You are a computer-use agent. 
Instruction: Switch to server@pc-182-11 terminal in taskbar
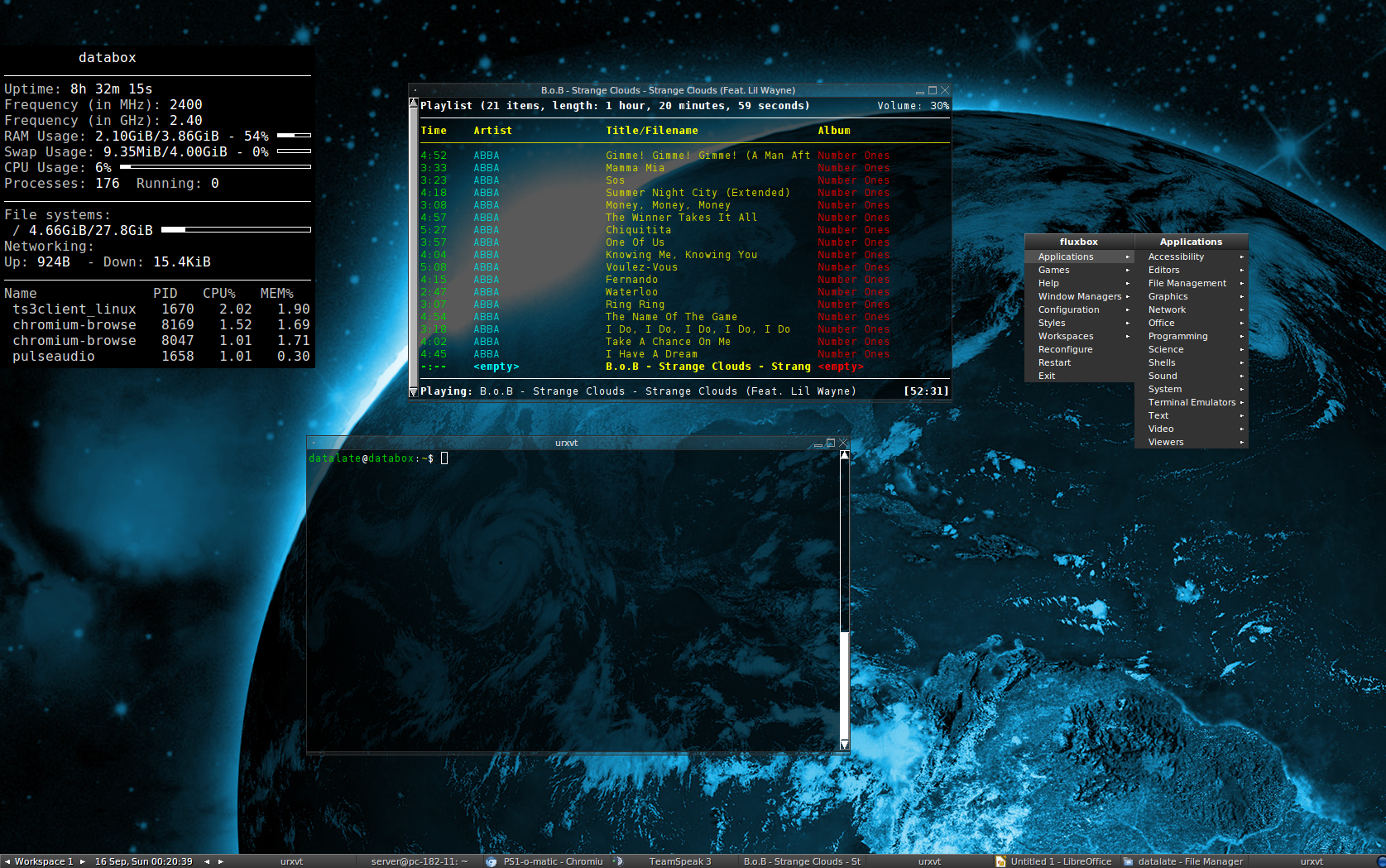tap(420, 861)
